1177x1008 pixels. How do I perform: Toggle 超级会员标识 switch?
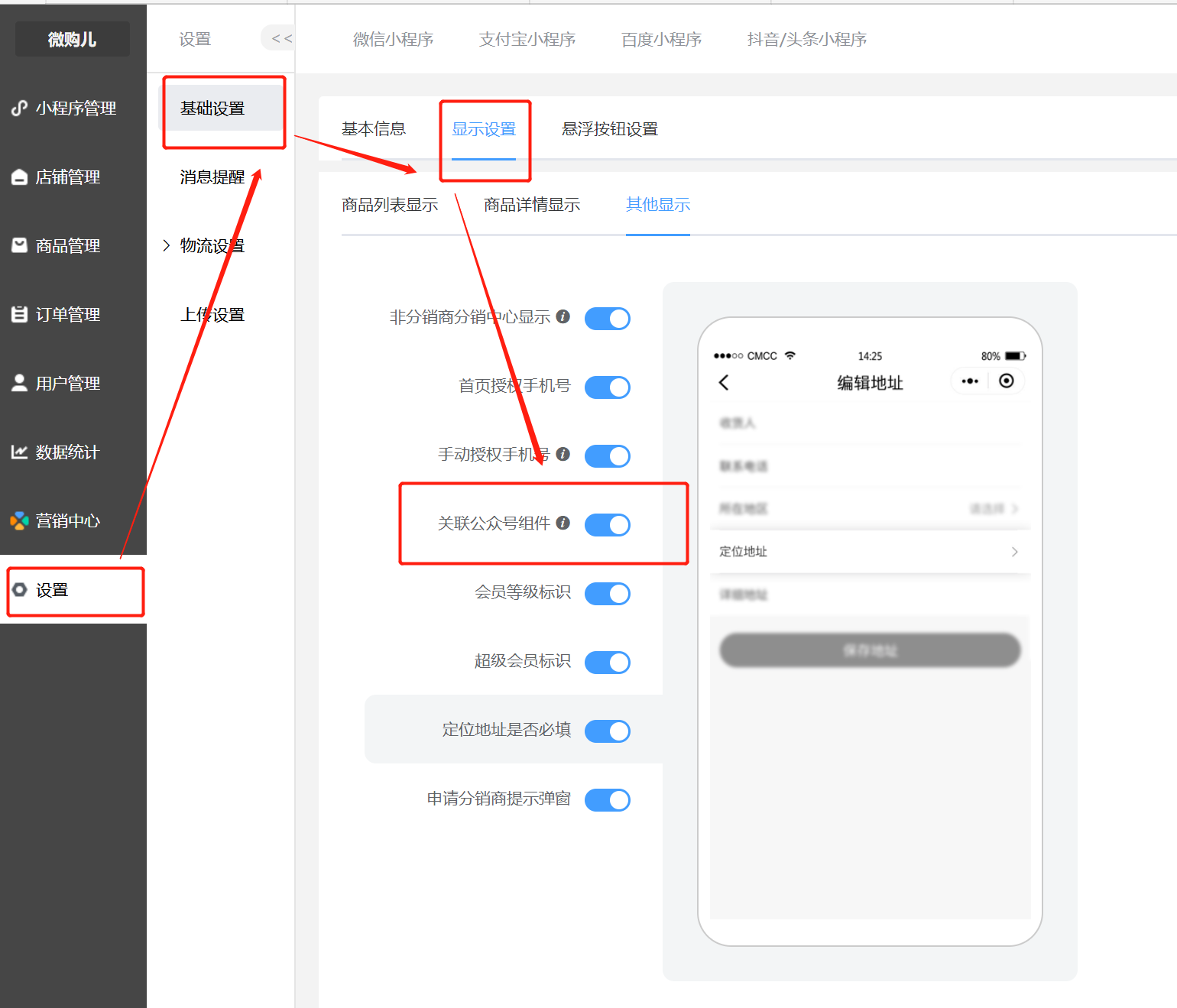[x=608, y=663]
